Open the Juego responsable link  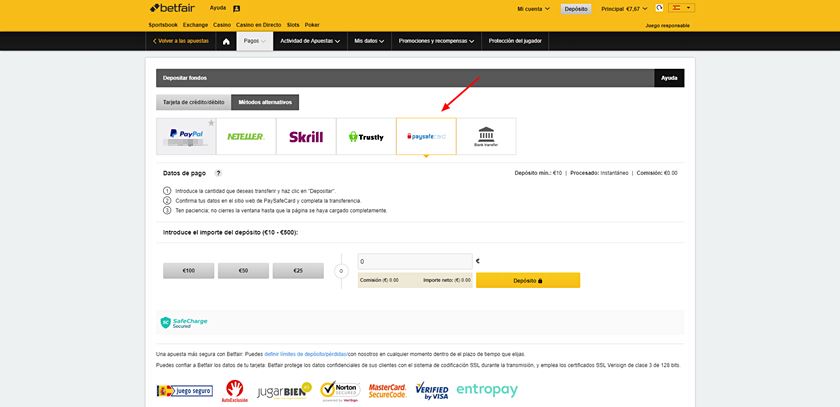tap(668, 26)
